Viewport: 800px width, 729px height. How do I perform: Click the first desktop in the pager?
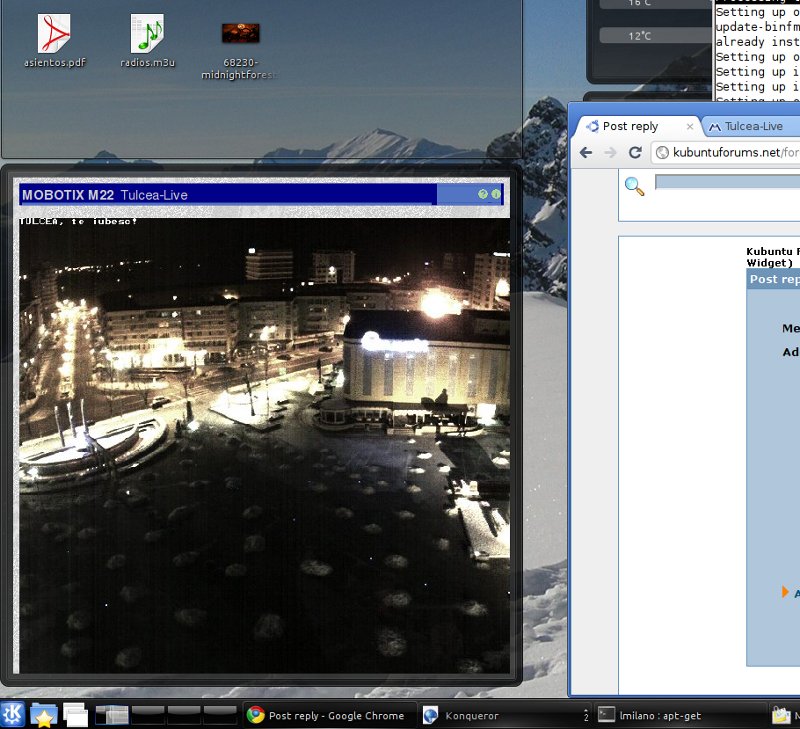pyautogui.click(x=113, y=714)
